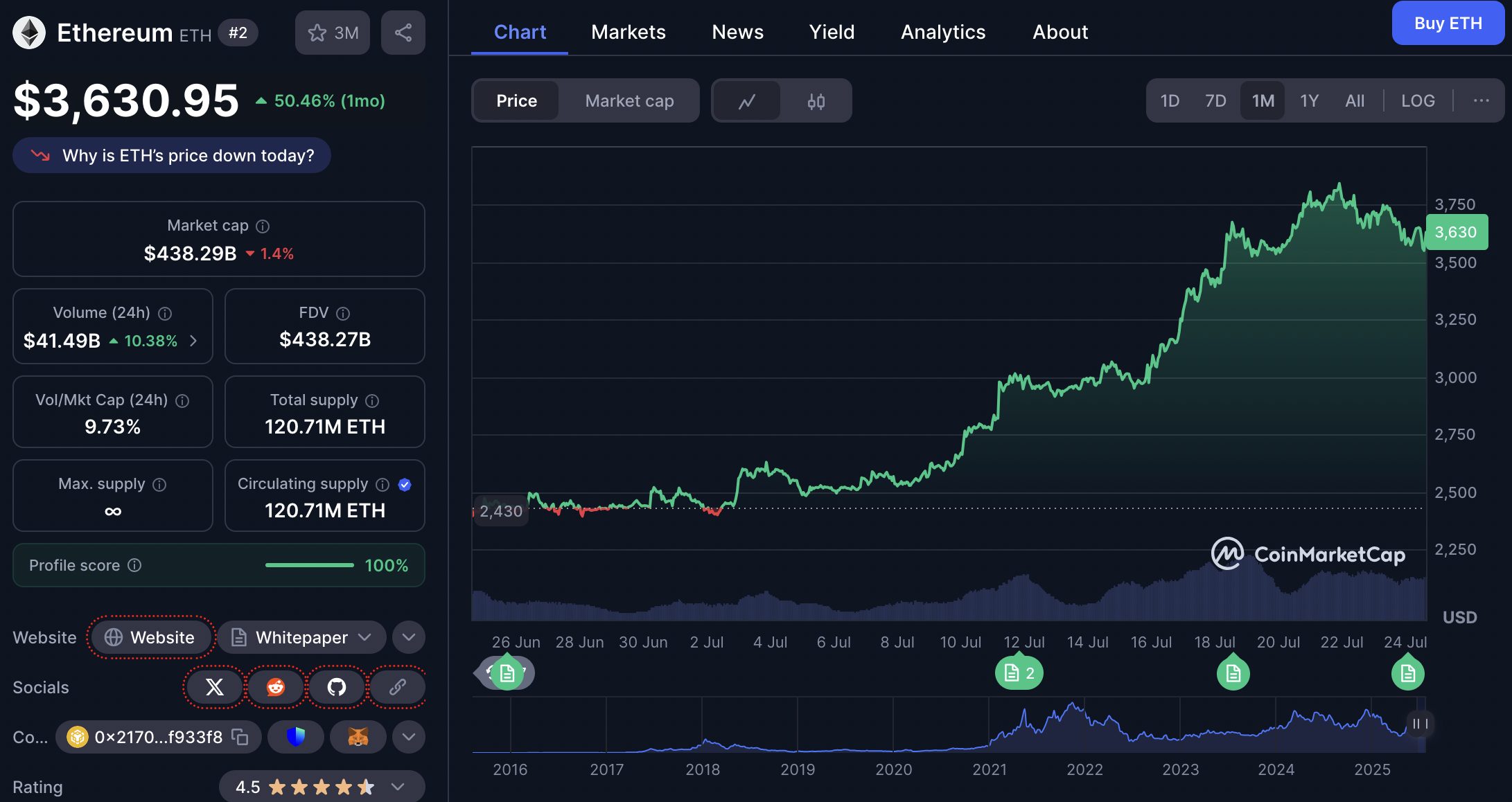Toggle LOG scale on chart
The image size is (1512, 802).
pyautogui.click(x=1418, y=101)
